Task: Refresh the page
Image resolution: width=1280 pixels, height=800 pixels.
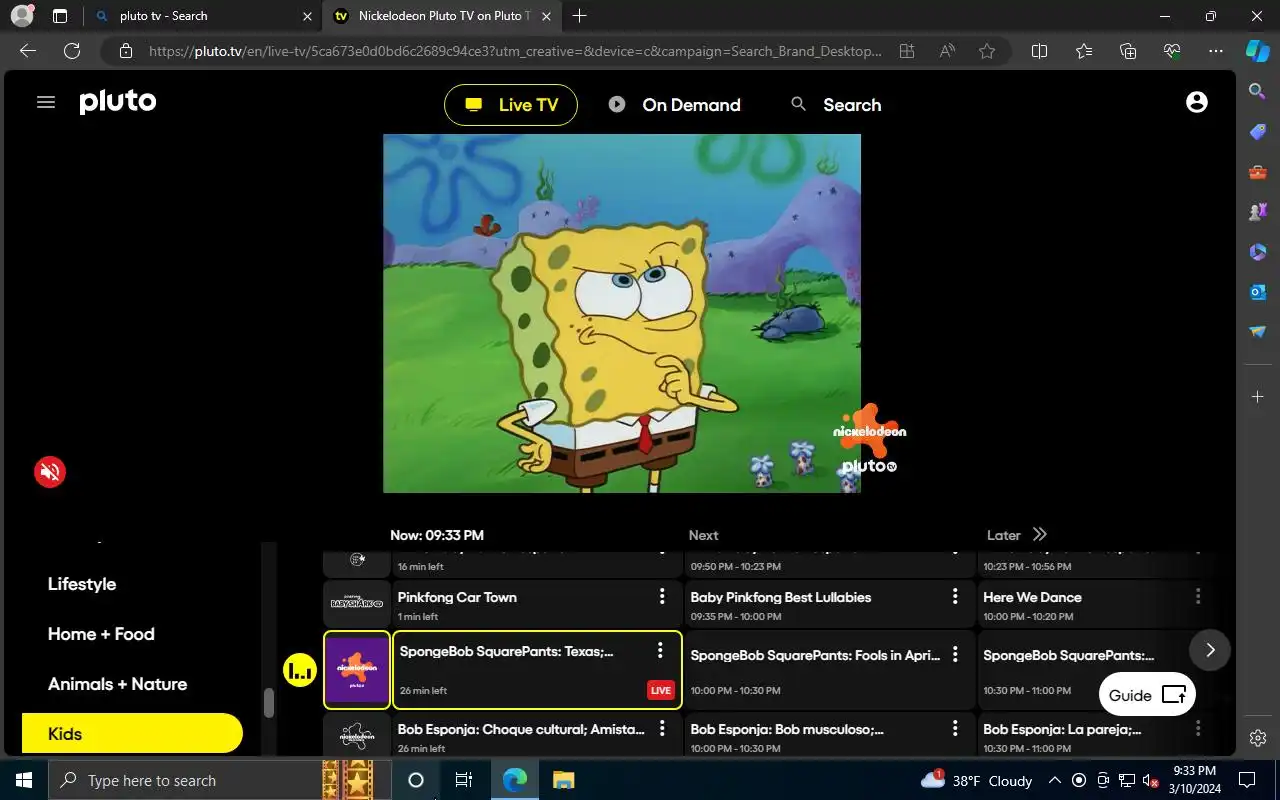Action: pyautogui.click(x=72, y=51)
